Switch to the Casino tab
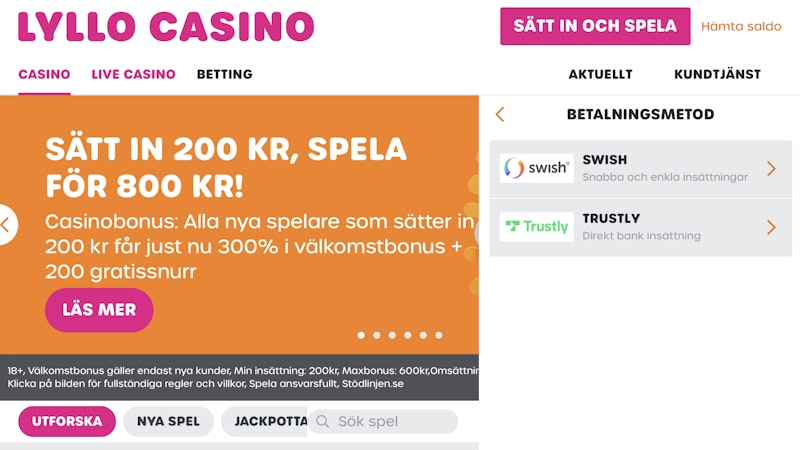The width and height of the screenshot is (800, 450). (44, 74)
